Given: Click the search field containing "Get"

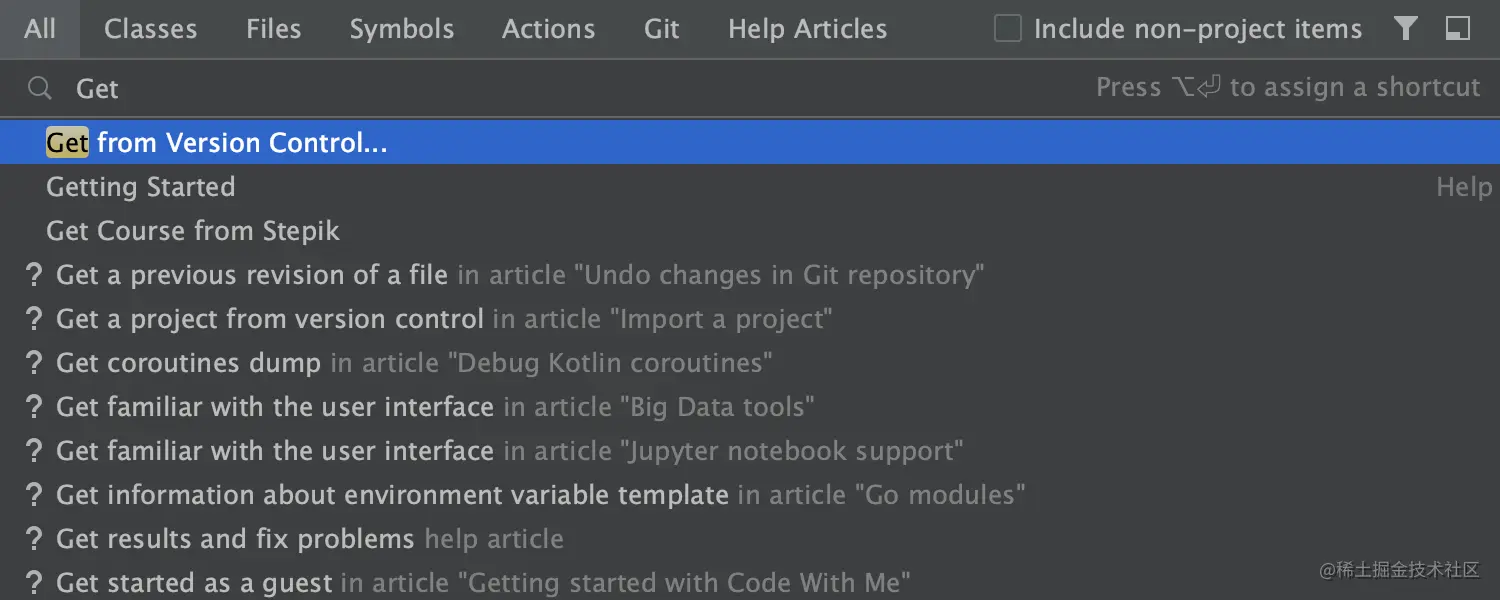Looking at the screenshot, I should (x=500, y=89).
